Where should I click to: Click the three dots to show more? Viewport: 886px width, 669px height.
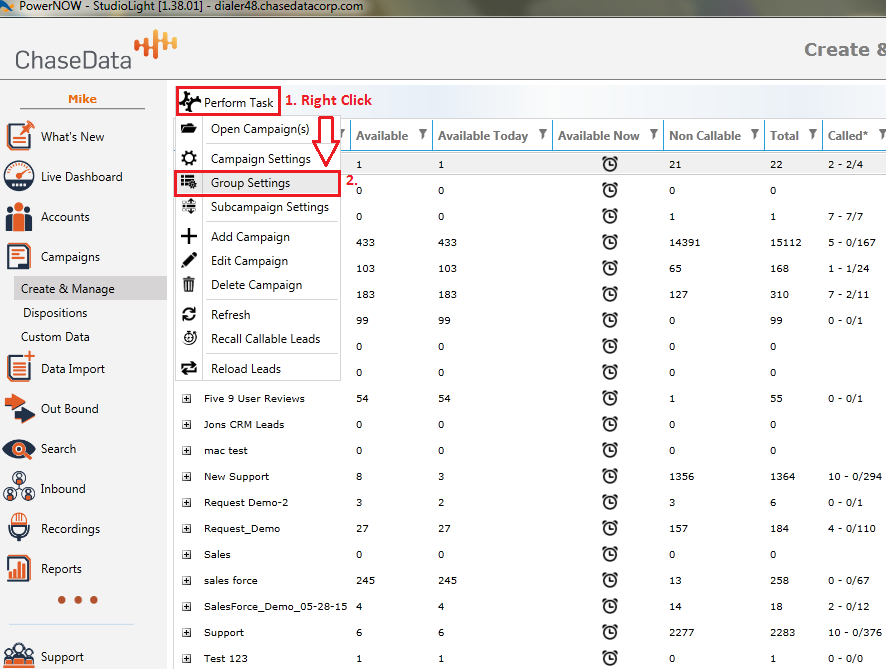77,600
